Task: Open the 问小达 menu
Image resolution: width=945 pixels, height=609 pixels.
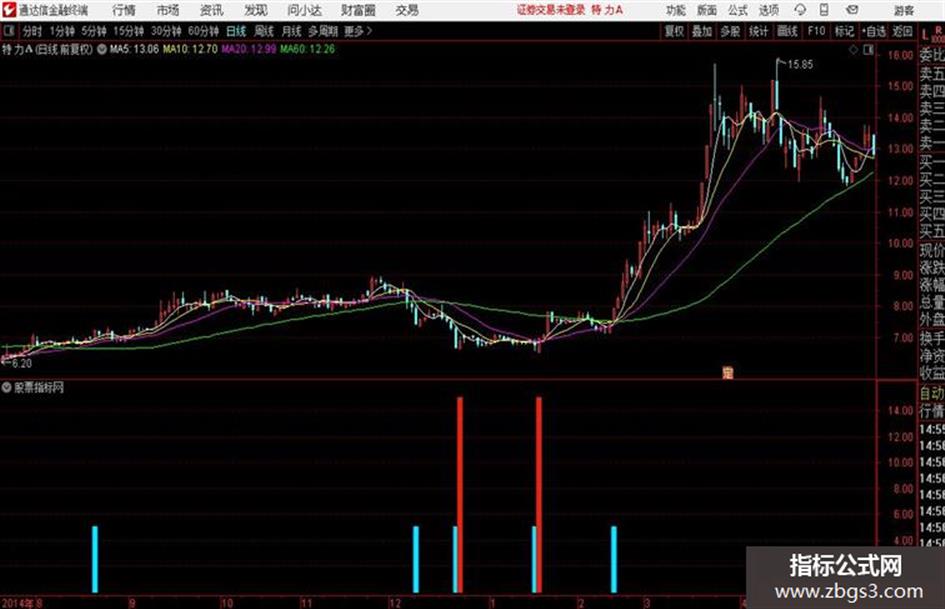Action: coord(304,10)
